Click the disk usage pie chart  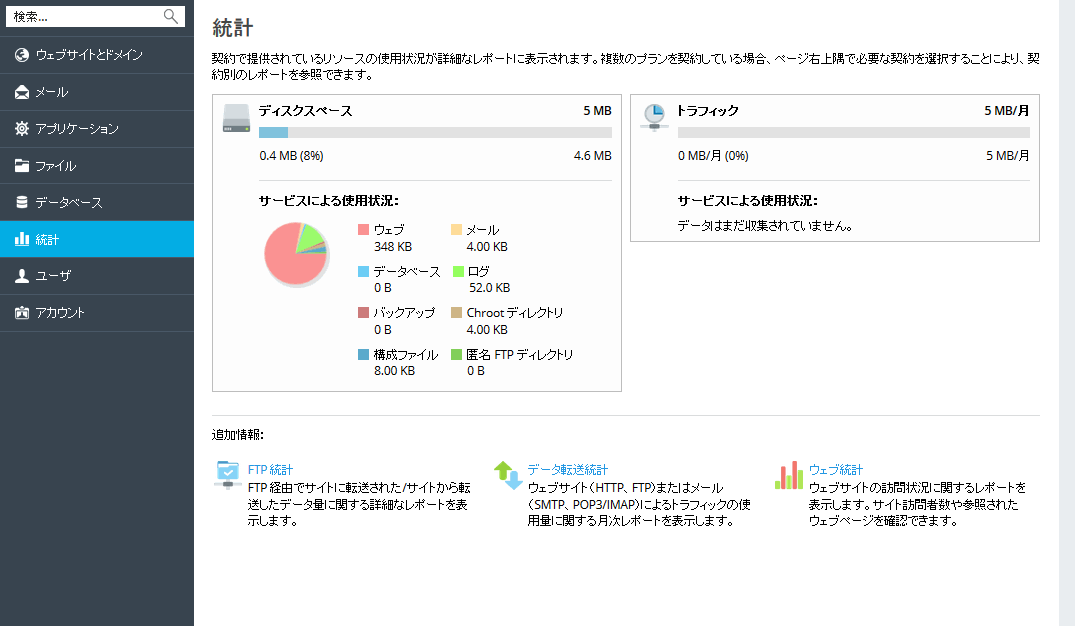point(295,254)
